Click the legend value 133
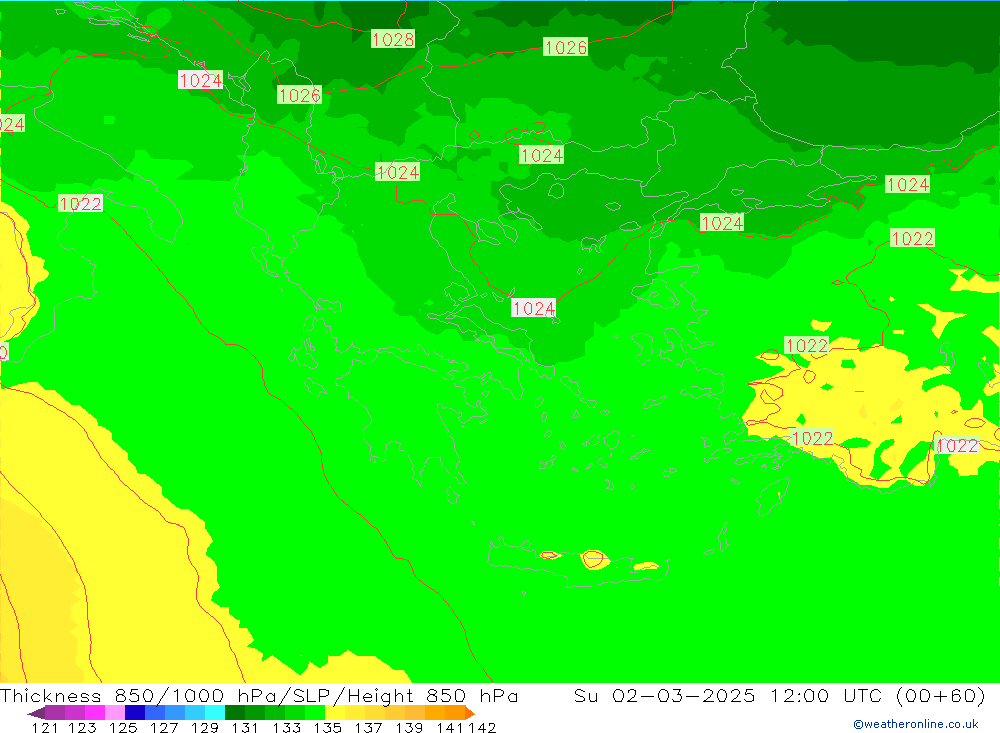Image resolution: width=1000 pixels, height=733 pixels. click(x=286, y=727)
